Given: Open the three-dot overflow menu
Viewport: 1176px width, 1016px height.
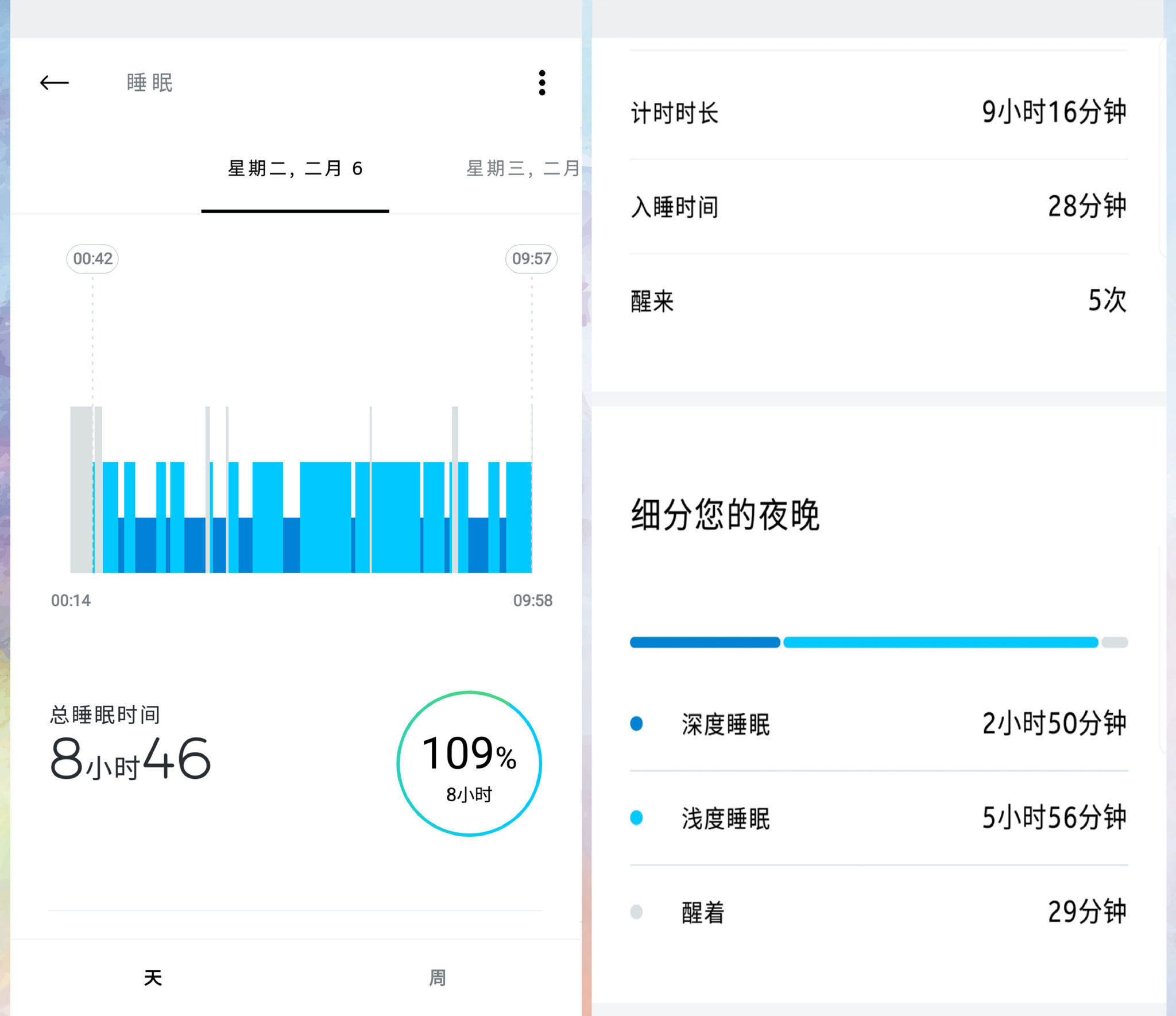Looking at the screenshot, I should tap(542, 83).
